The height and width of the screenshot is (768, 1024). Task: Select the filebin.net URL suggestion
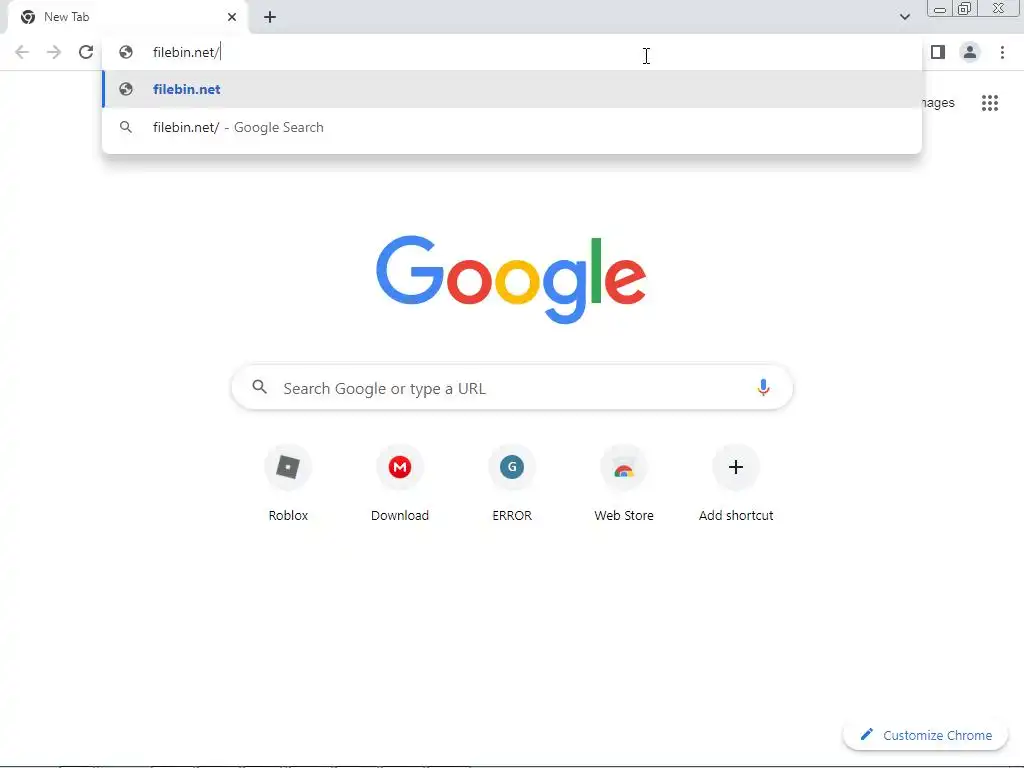pyautogui.click(x=512, y=89)
